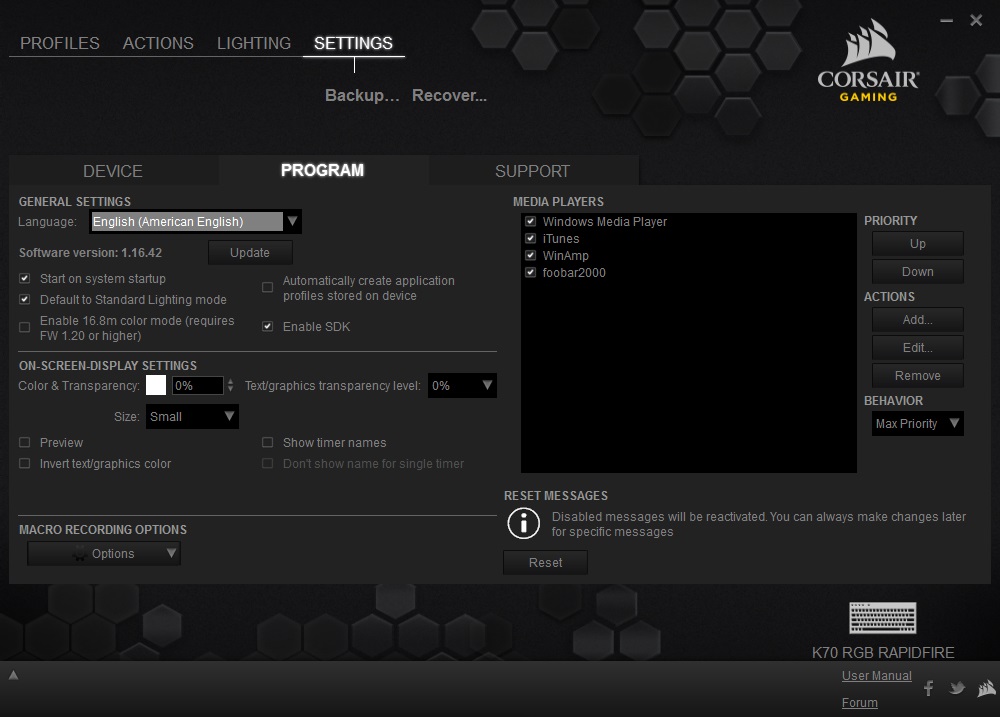This screenshot has height=717, width=1000.
Task: Click the Corsair sails icon in footer
Action: coord(987,688)
